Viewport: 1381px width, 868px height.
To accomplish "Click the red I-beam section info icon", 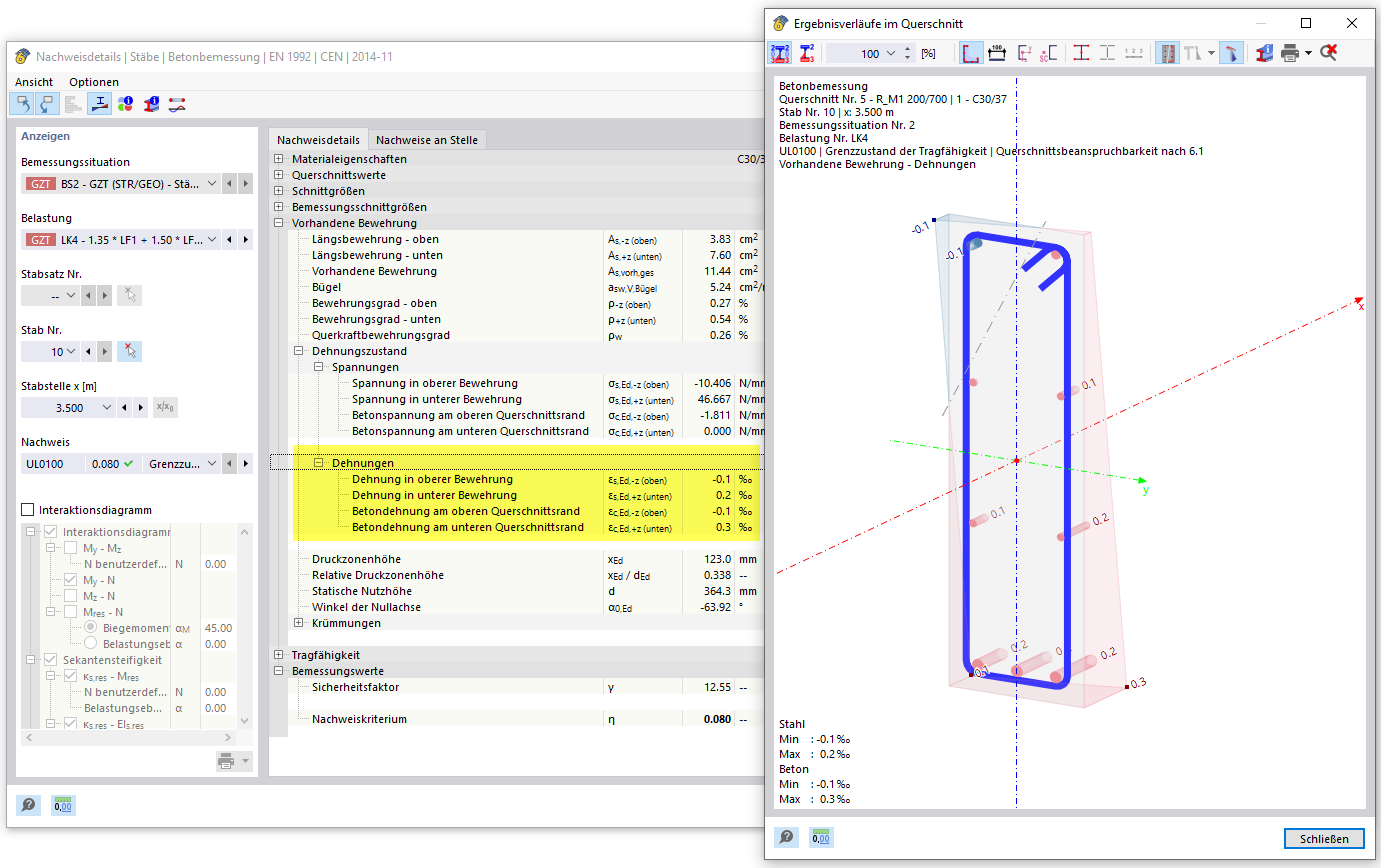I will [x=152, y=103].
